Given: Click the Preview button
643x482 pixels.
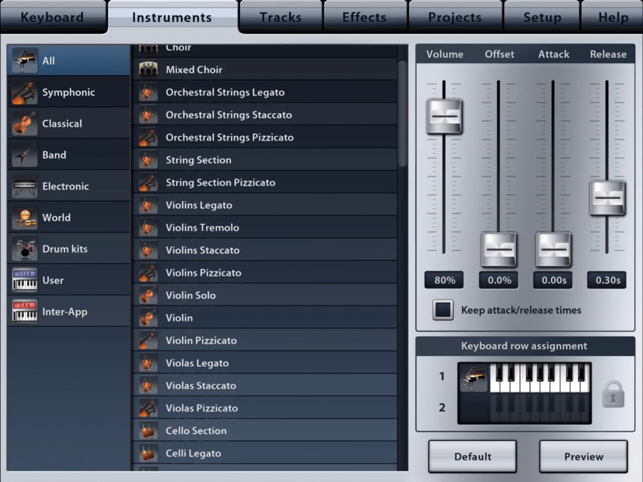Looking at the screenshot, I should pyautogui.click(x=583, y=456).
